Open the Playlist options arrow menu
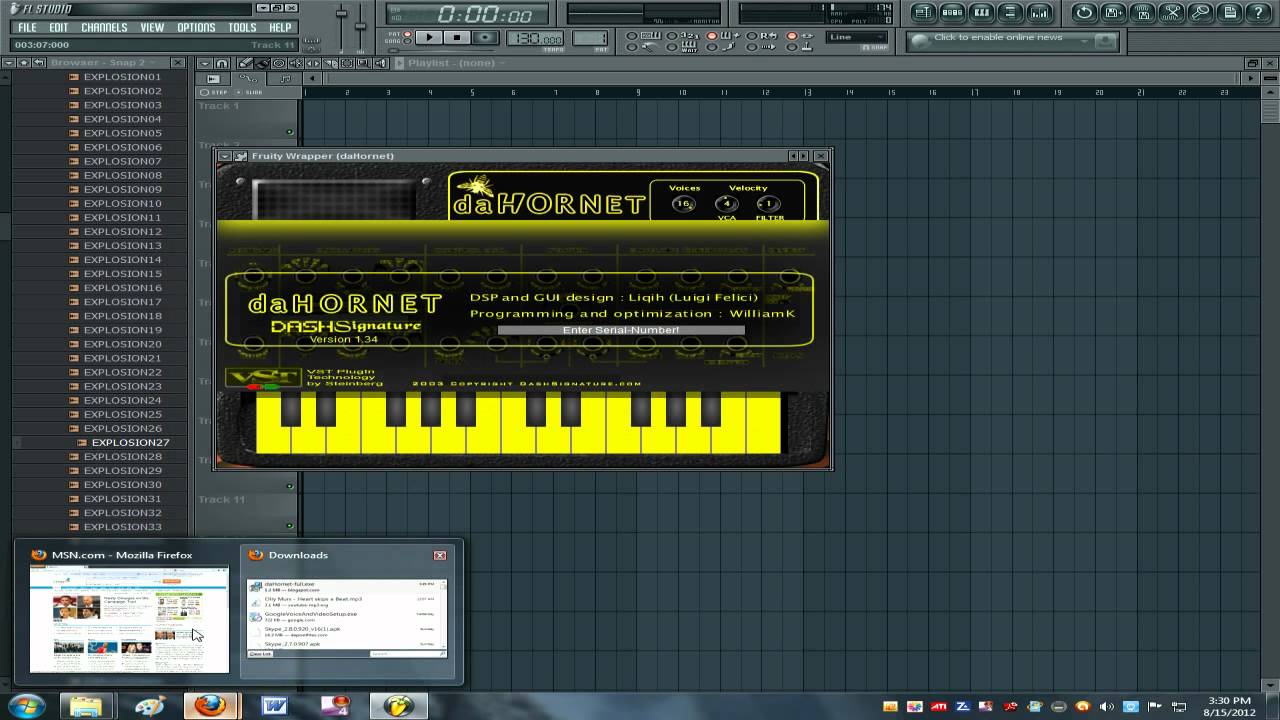The image size is (1280, 720). (x=205, y=63)
